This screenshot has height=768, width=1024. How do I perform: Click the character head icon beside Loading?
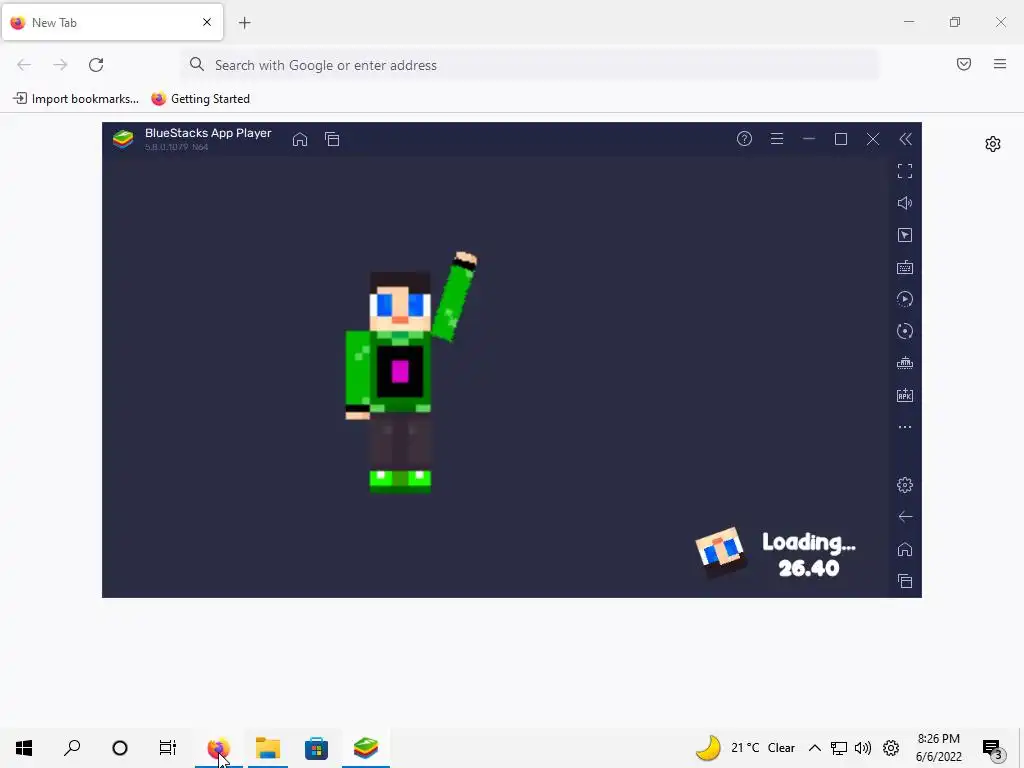720,552
